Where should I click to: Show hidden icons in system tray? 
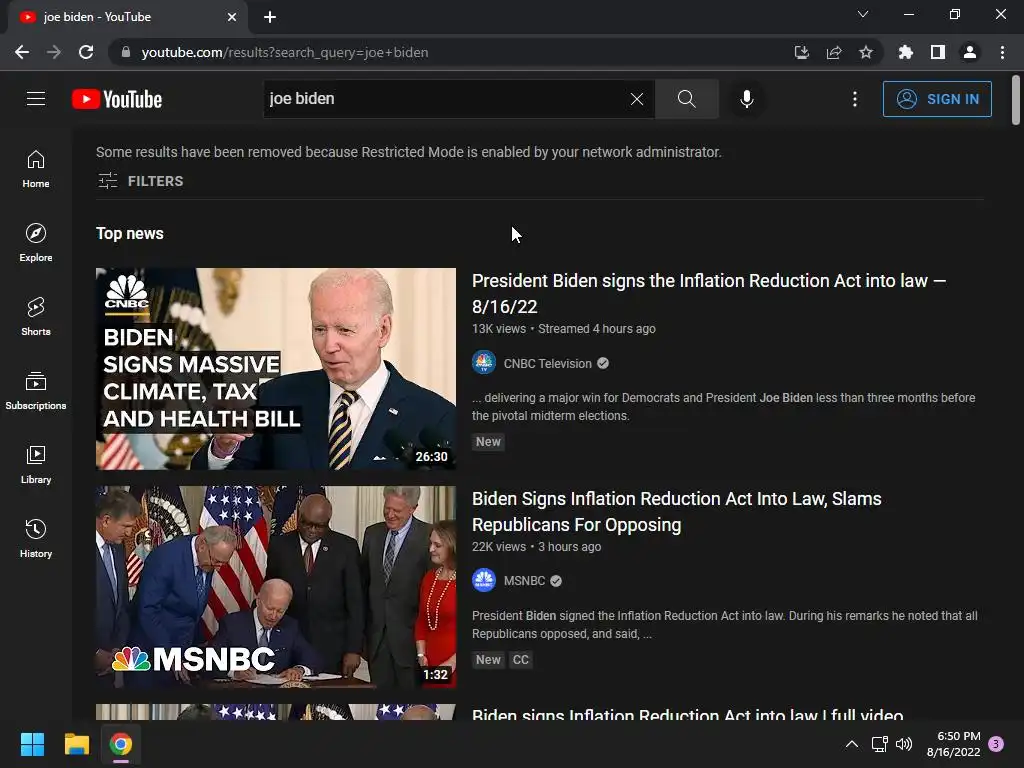(x=852, y=744)
